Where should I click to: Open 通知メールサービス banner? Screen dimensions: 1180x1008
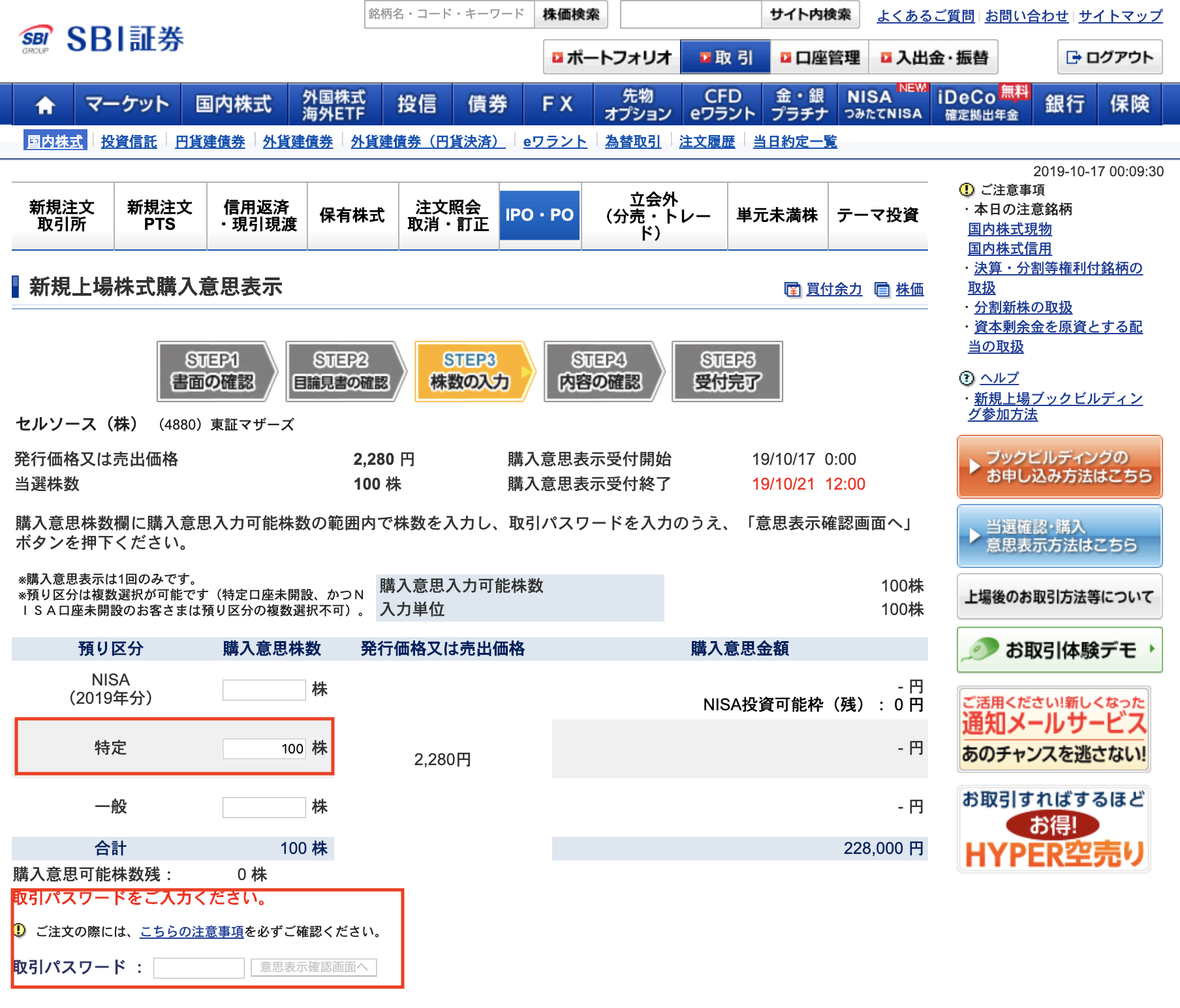1053,729
